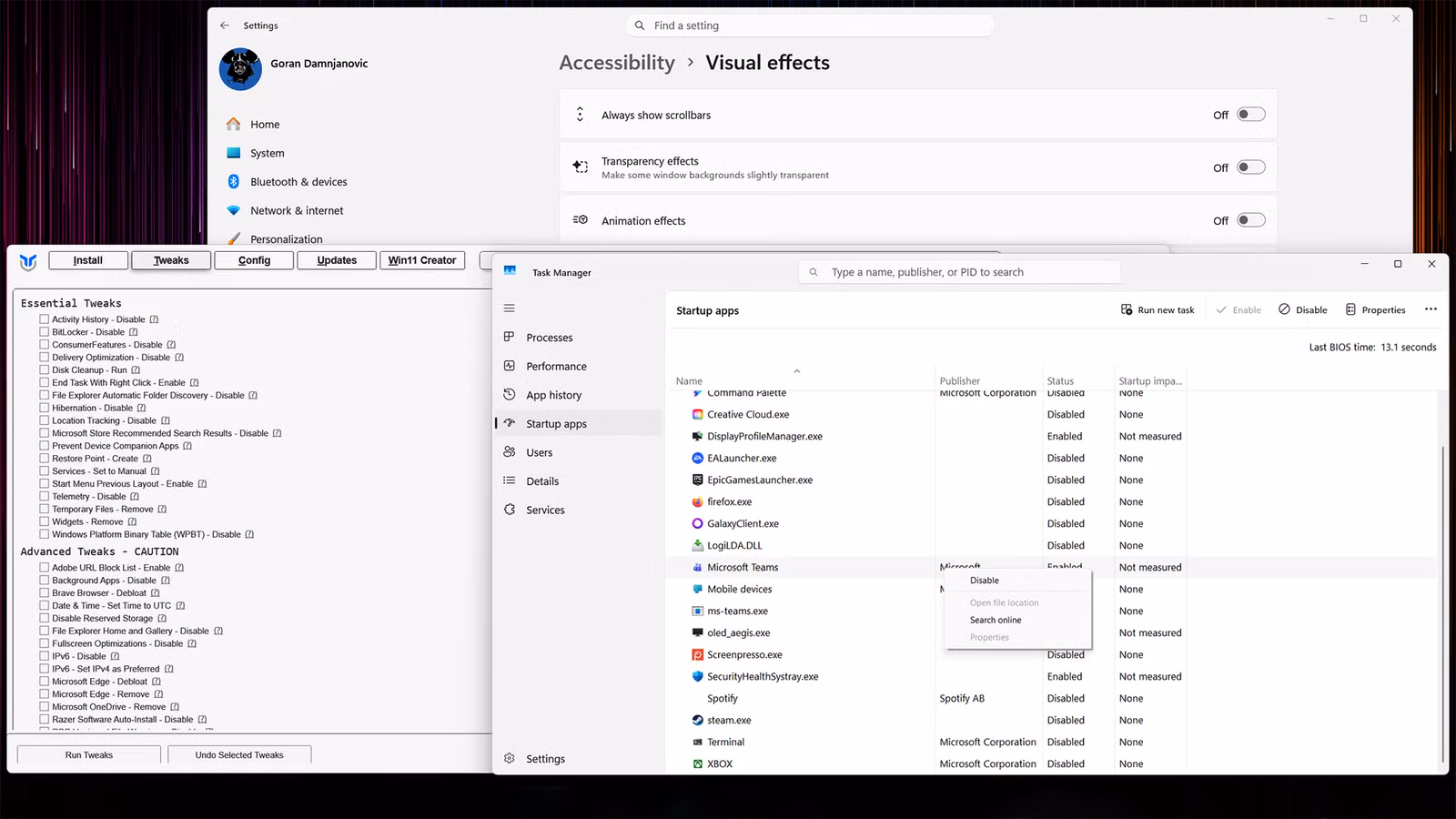Image resolution: width=1456 pixels, height=819 pixels.
Task: Toggle Always show scrollbars switch
Action: [1251, 115]
